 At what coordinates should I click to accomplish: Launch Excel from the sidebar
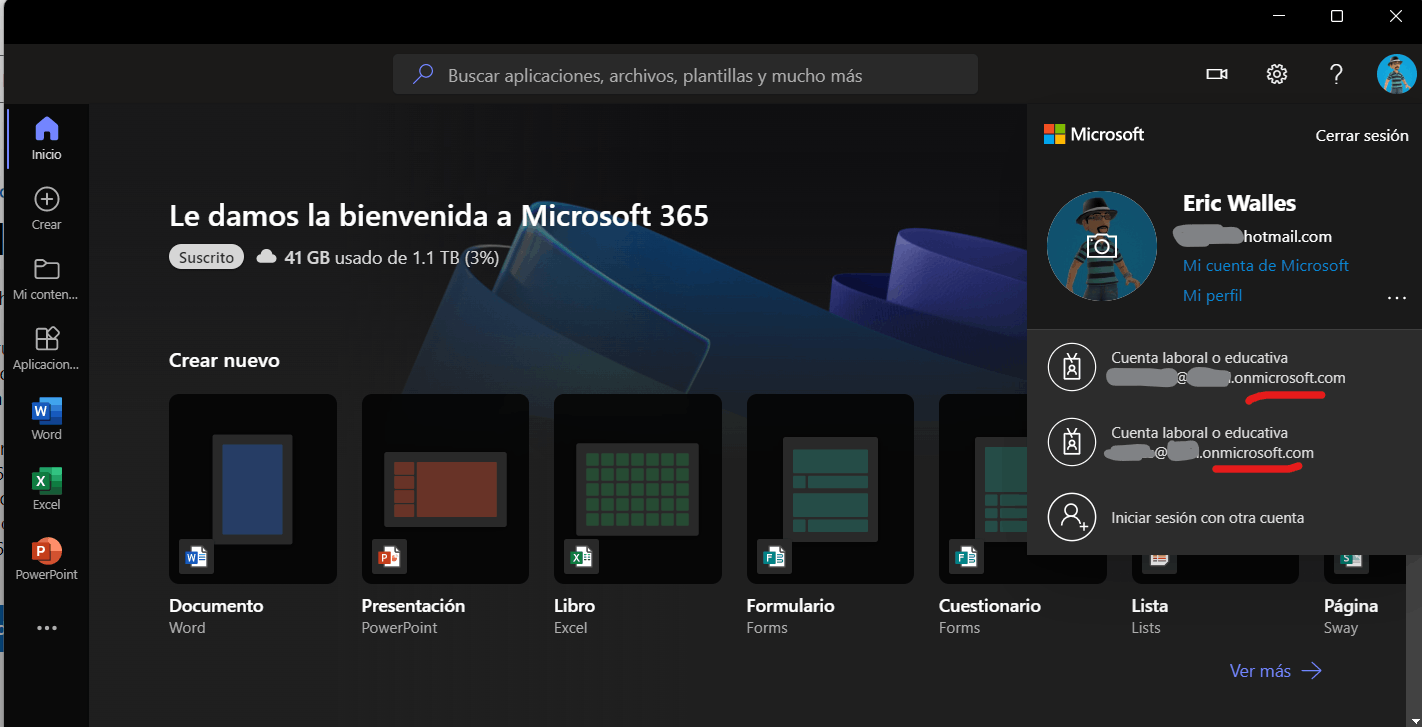click(x=46, y=489)
